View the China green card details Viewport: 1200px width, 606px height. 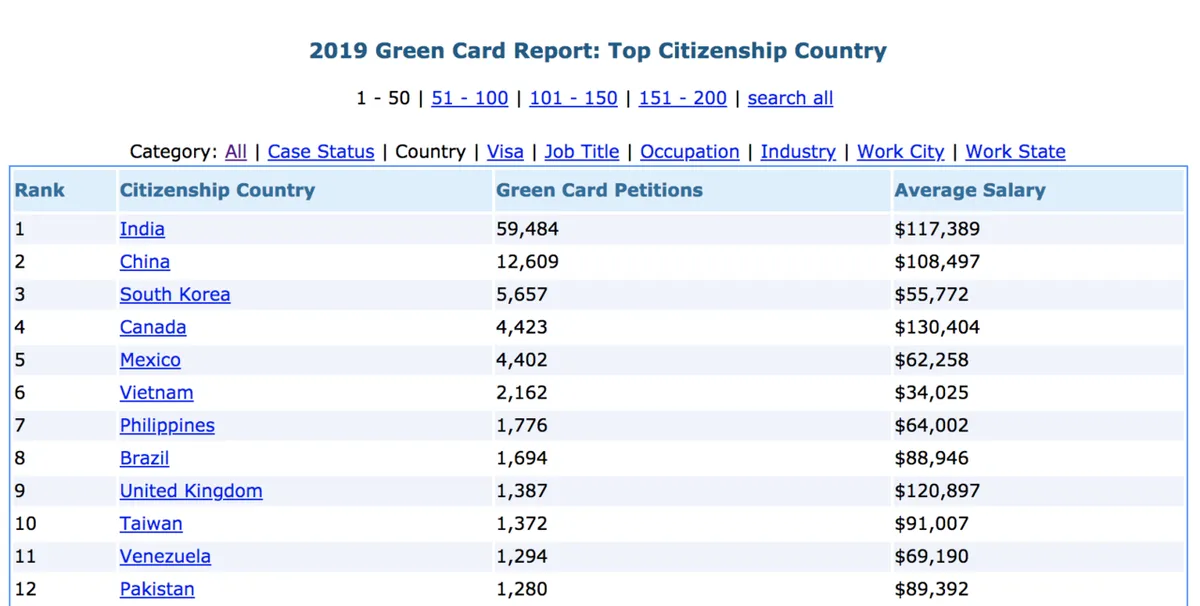point(144,262)
